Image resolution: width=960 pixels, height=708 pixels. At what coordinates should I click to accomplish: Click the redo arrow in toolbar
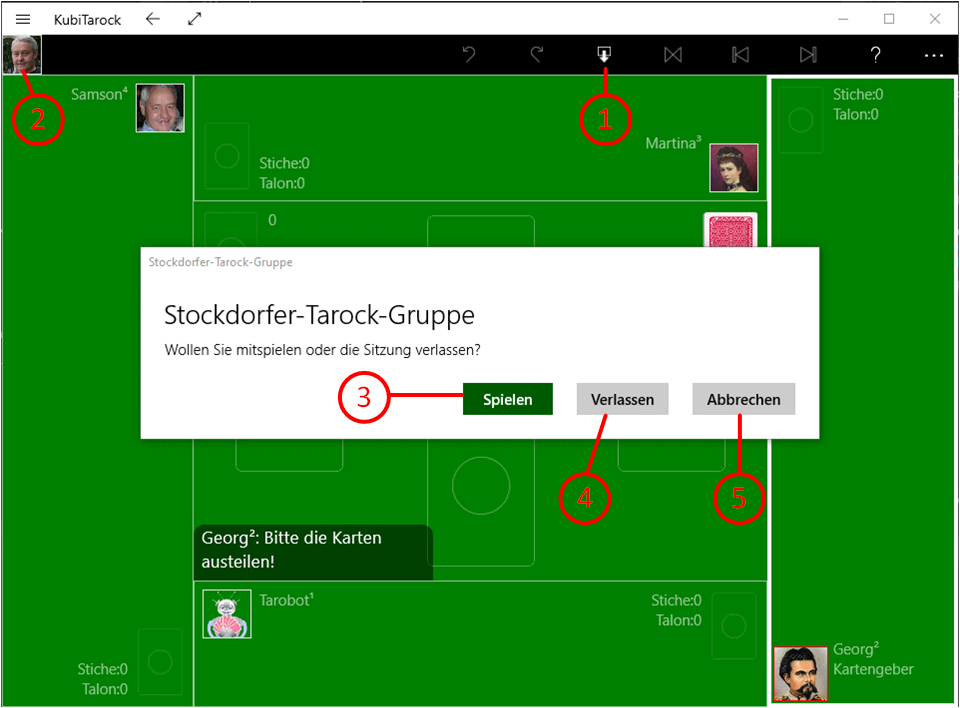click(537, 55)
